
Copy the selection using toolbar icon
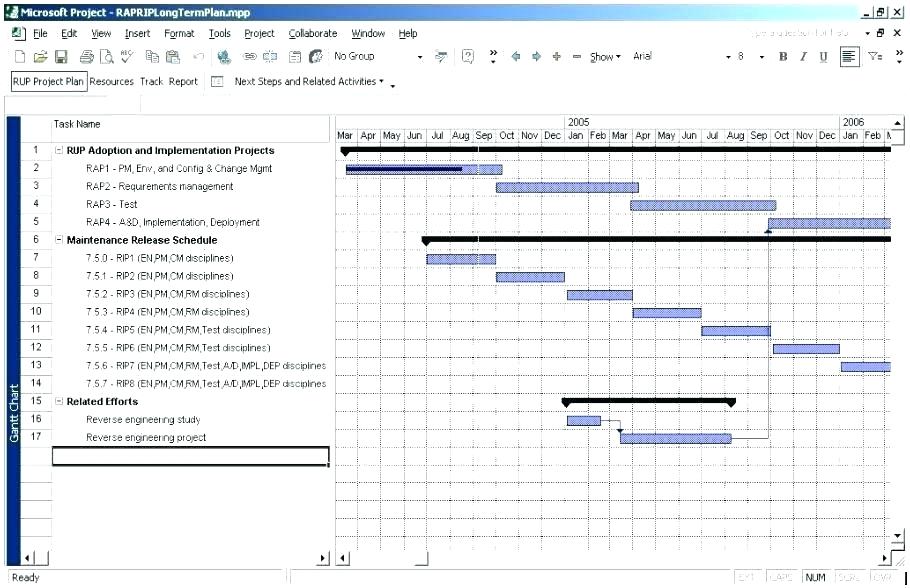pos(153,56)
